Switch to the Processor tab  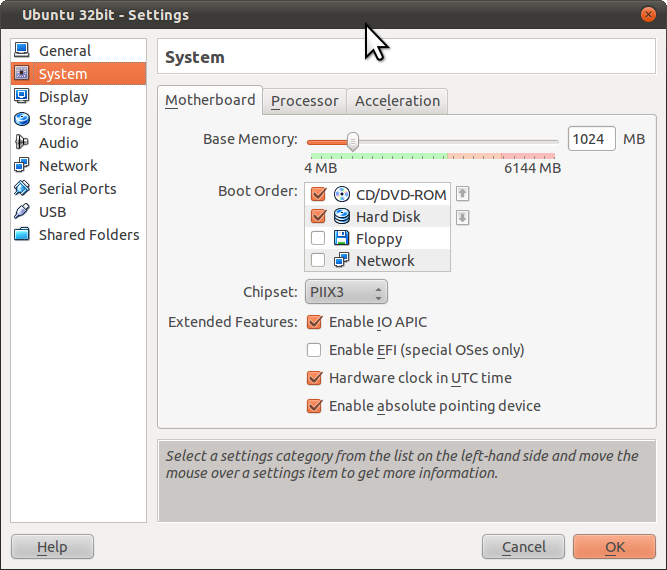click(305, 101)
